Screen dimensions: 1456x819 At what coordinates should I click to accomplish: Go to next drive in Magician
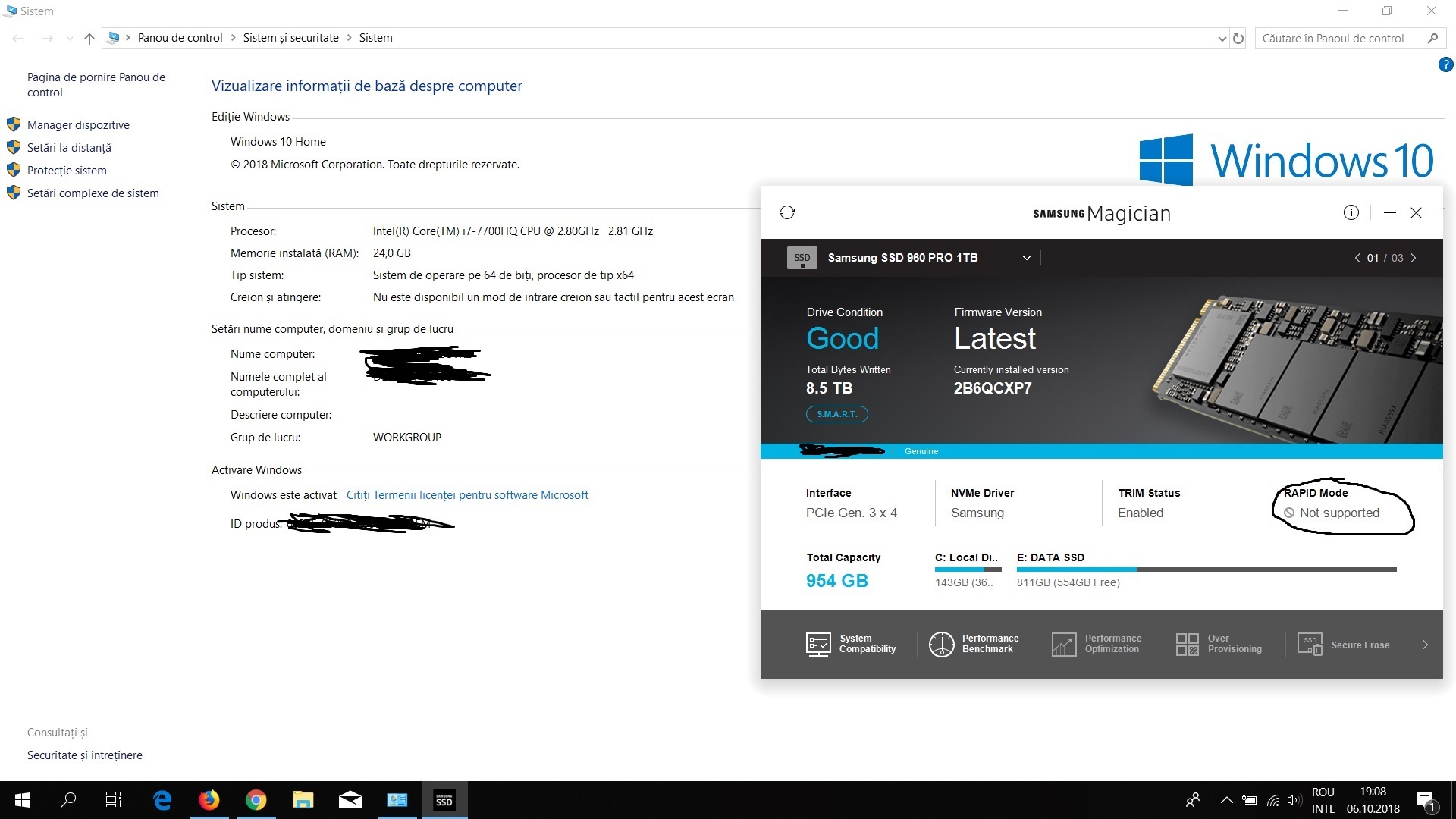[1414, 258]
